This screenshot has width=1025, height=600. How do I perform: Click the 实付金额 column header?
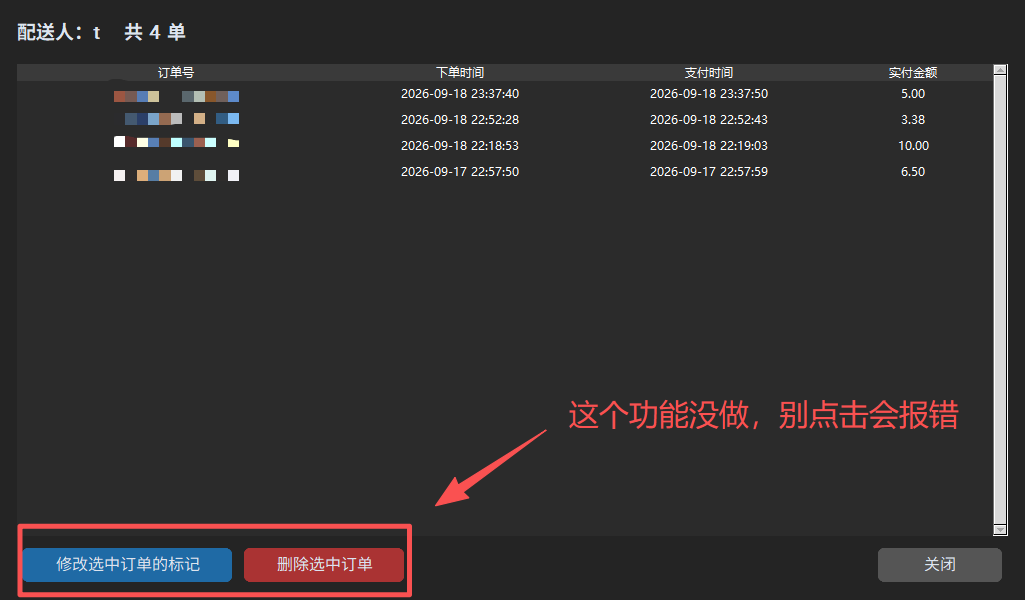913,73
